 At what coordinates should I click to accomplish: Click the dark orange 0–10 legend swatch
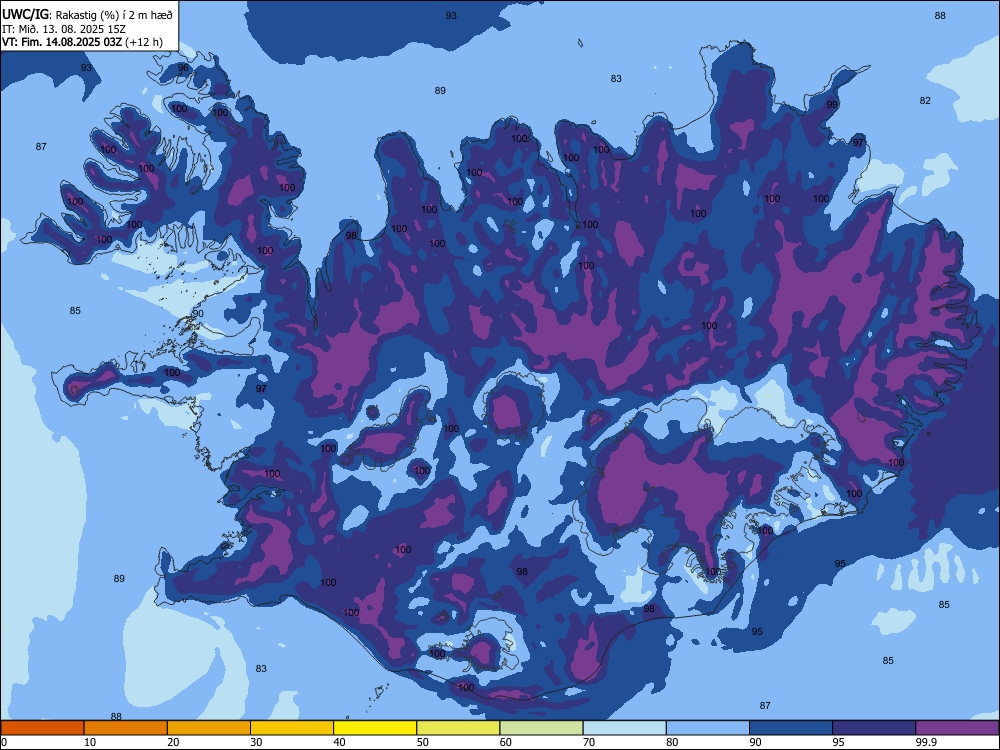[x=42, y=728]
